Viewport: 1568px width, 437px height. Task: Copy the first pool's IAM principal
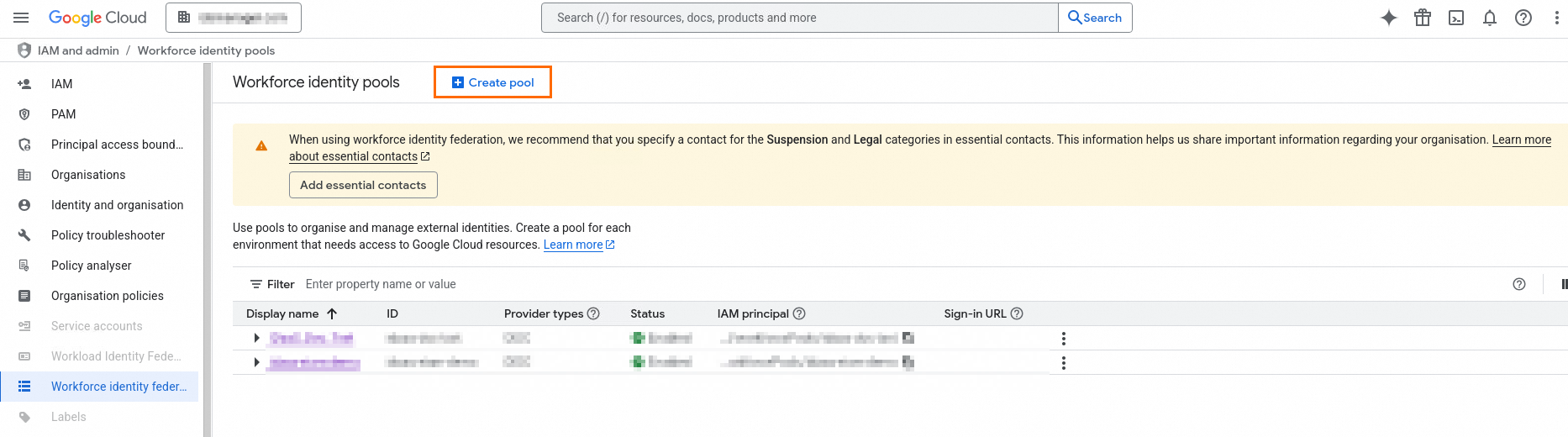tap(908, 338)
